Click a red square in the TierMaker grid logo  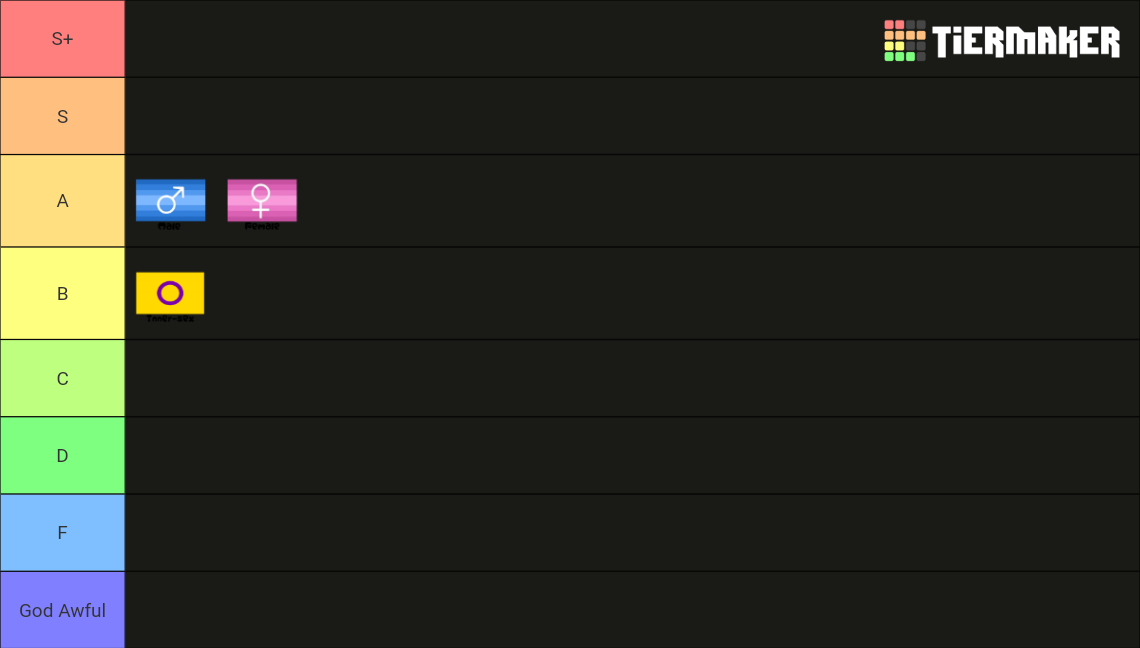point(888,22)
